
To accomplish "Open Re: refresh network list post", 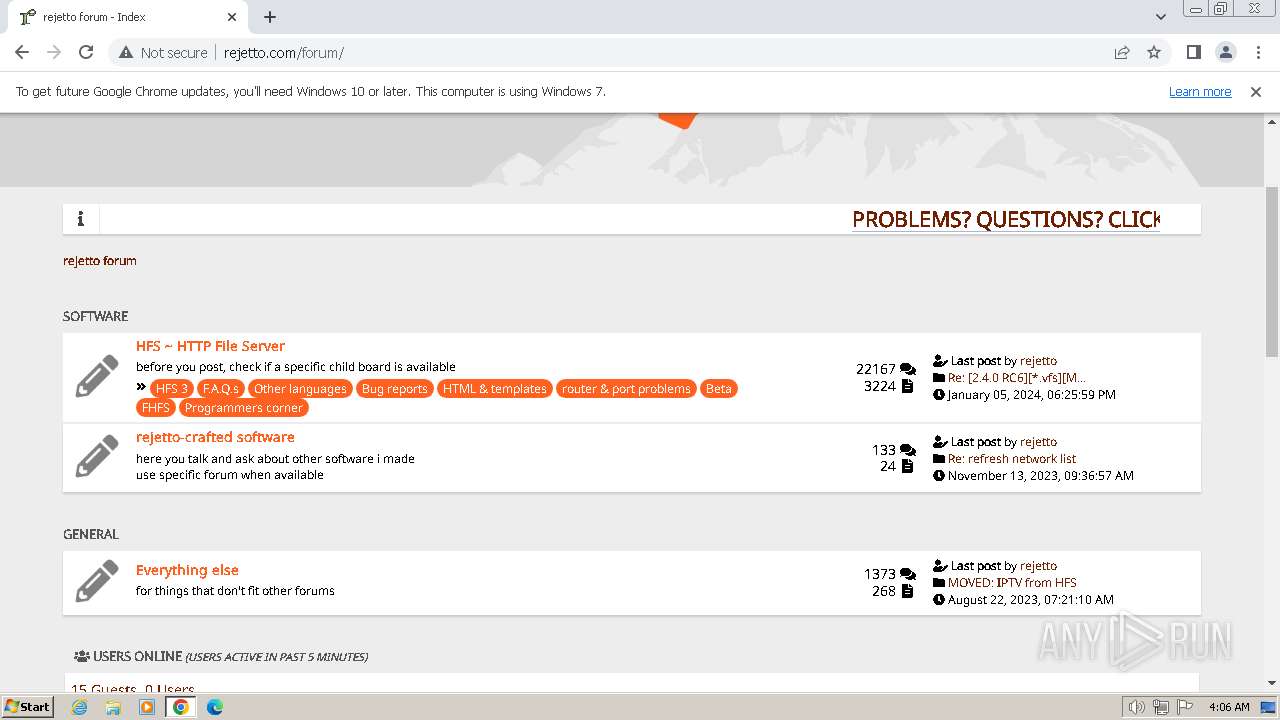I will tap(1012, 459).
